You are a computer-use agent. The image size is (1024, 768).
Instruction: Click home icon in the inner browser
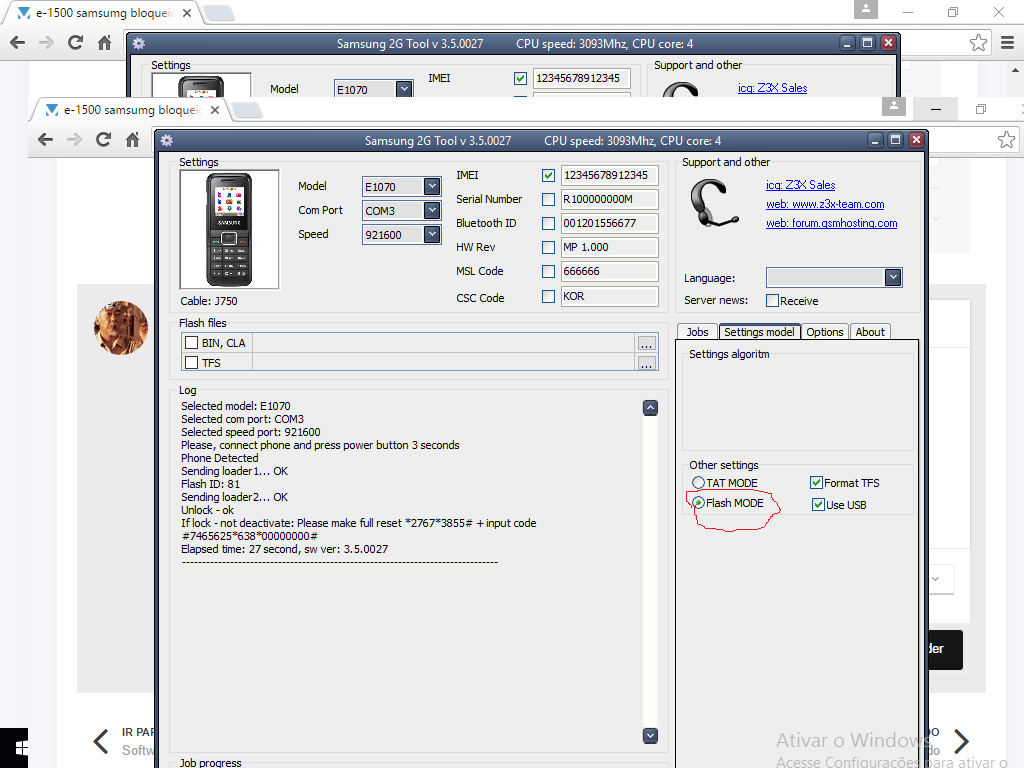pyautogui.click(x=133, y=139)
